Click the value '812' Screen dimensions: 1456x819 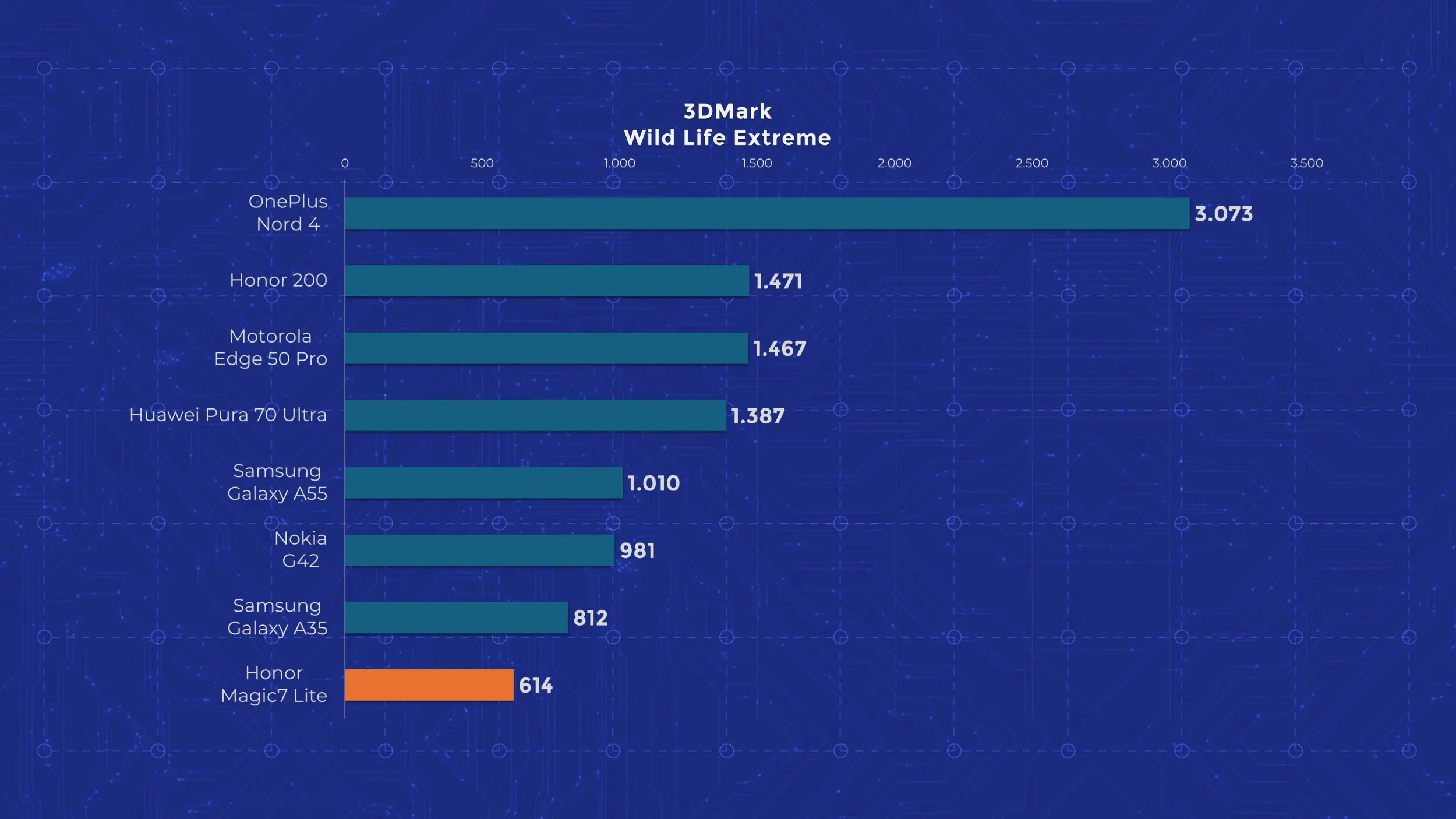(591, 618)
